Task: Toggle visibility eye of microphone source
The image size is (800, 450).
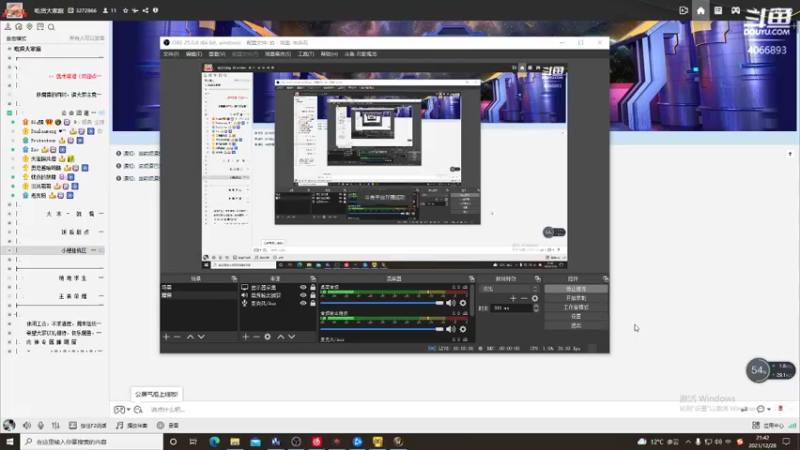Action: tap(303, 303)
